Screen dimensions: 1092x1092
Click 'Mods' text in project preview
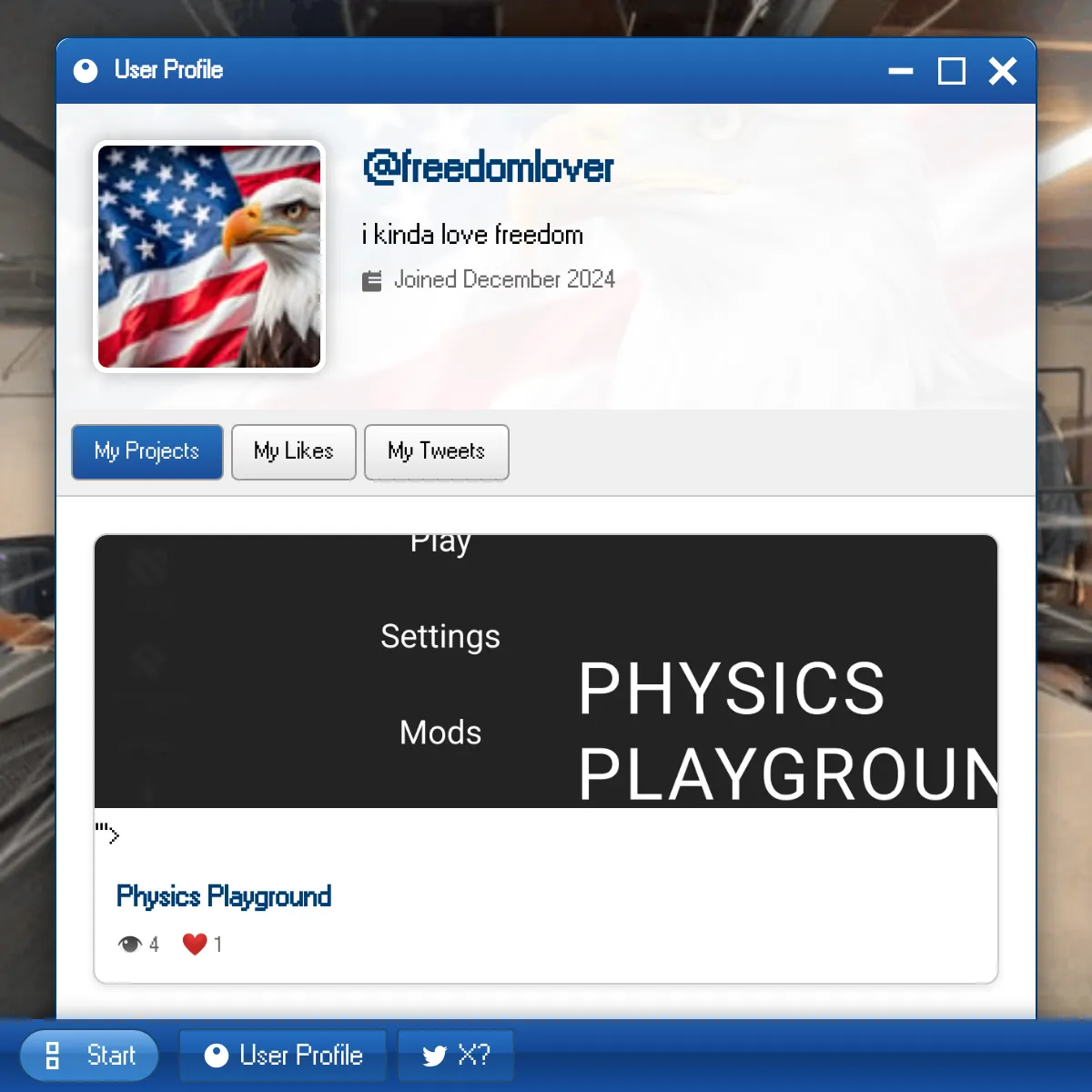(x=440, y=733)
